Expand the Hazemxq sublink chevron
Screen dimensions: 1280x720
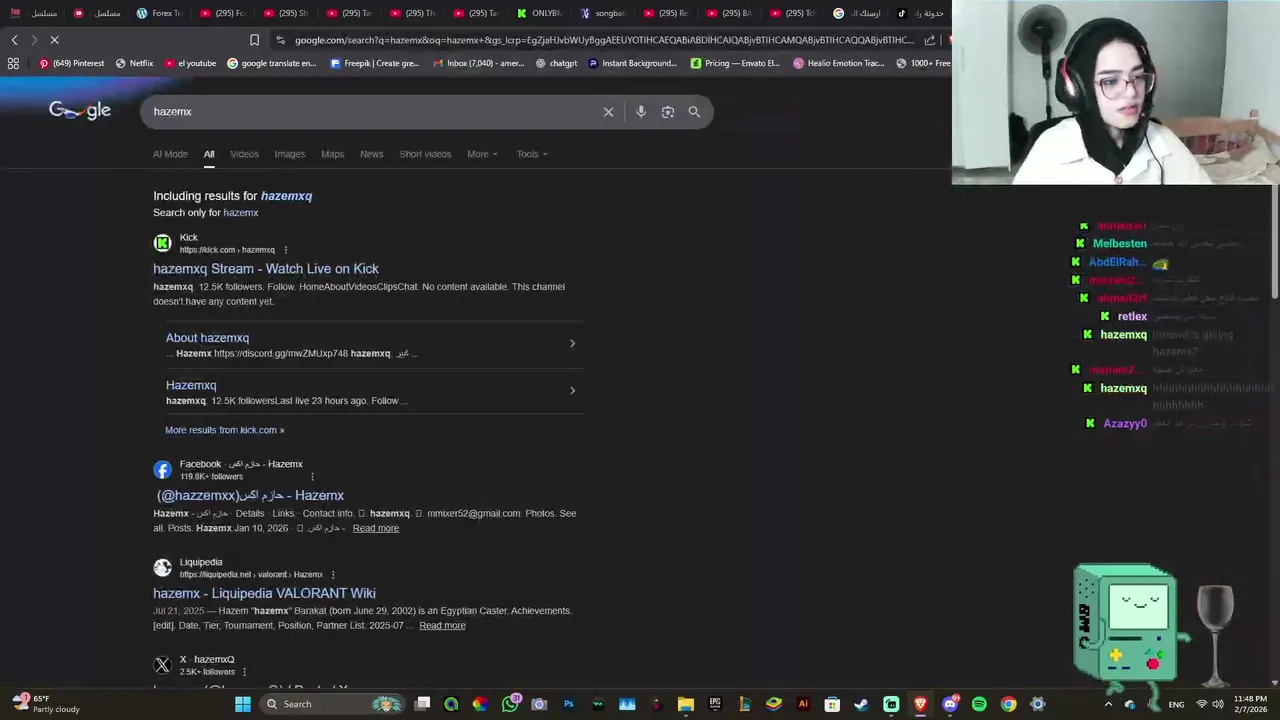tap(572, 390)
